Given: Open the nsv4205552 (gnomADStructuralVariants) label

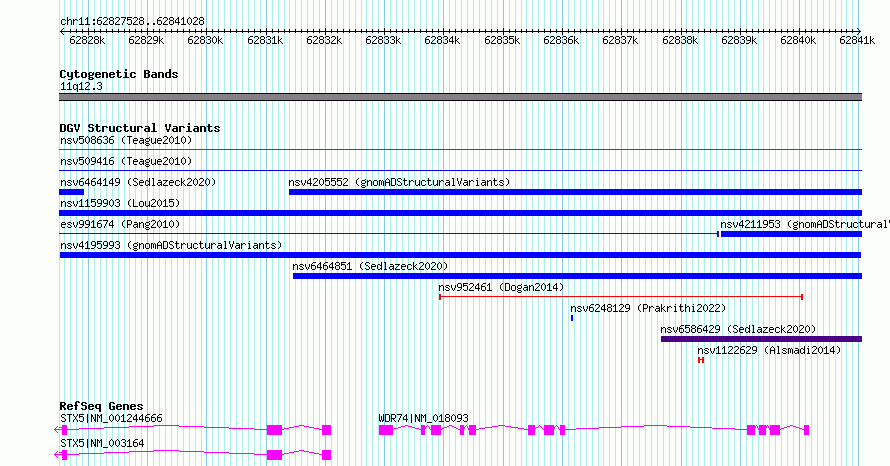Looking at the screenshot, I should tap(399, 182).
